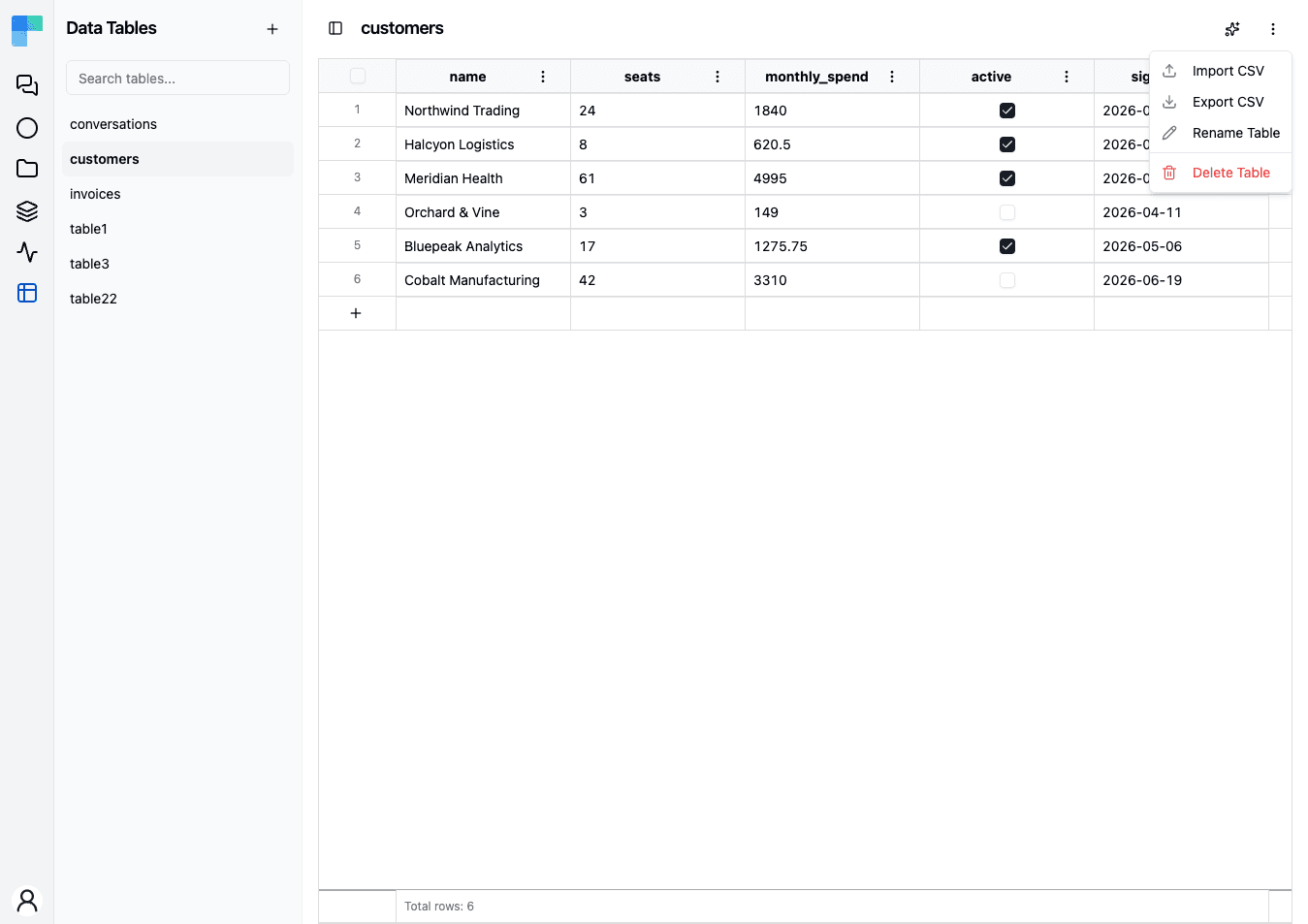Open the name column options menu
This screenshot has width=1308, height=924.
(543, 77)
